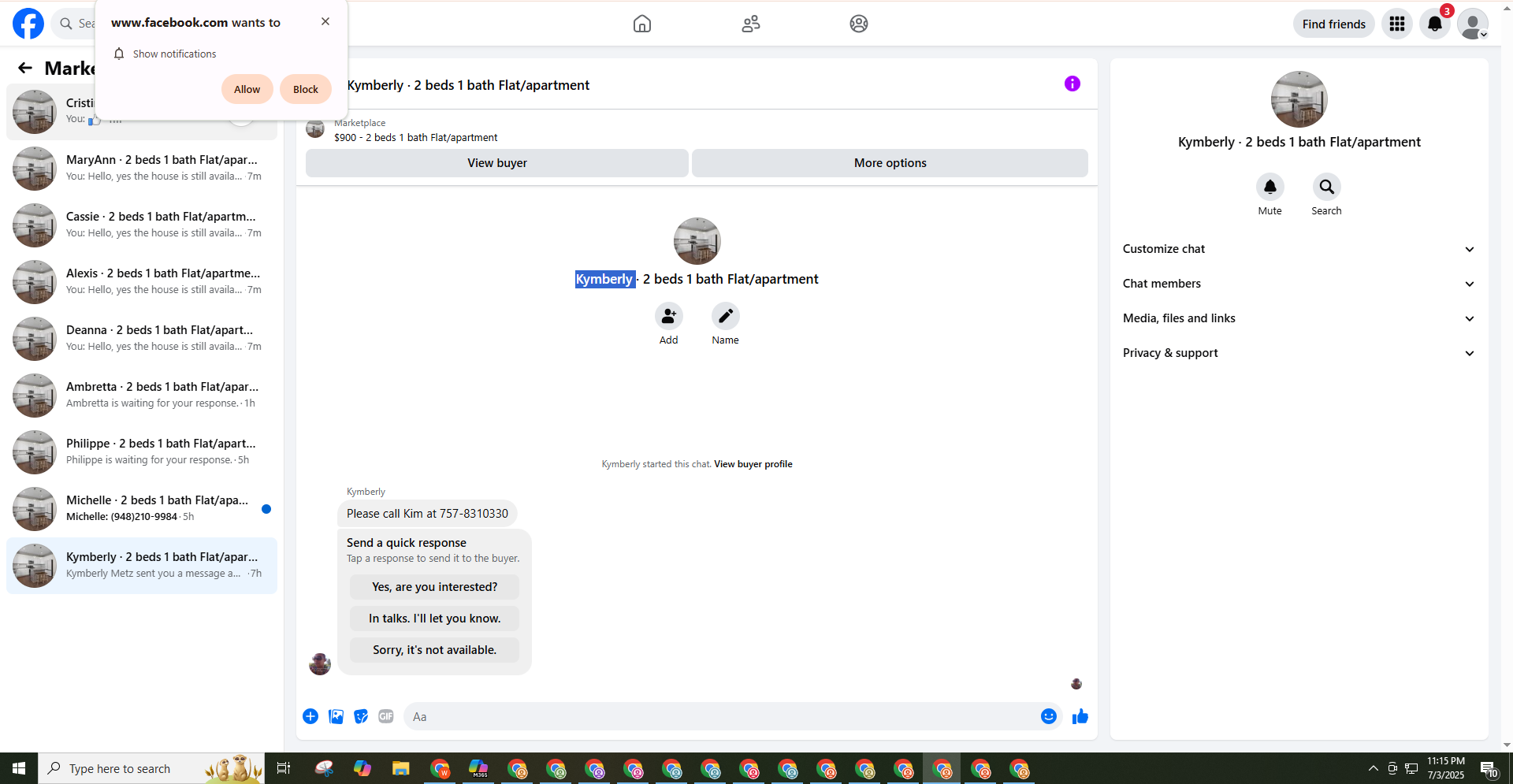This screenshot has height=784, width=1513.
Task: Open the Friends icon in top navigation
Action: click(751, 24)
